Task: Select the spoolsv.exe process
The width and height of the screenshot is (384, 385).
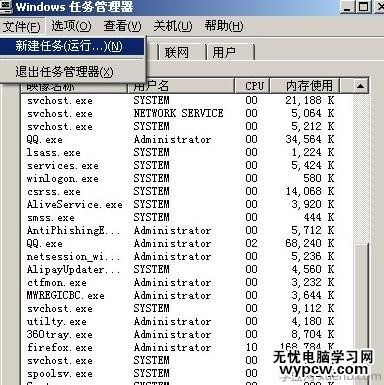Action: click(x=187, y=373)
